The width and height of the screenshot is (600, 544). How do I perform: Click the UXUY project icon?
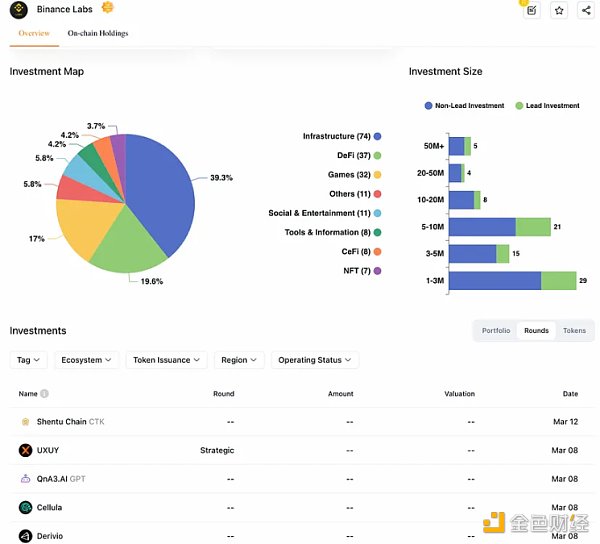26,450
